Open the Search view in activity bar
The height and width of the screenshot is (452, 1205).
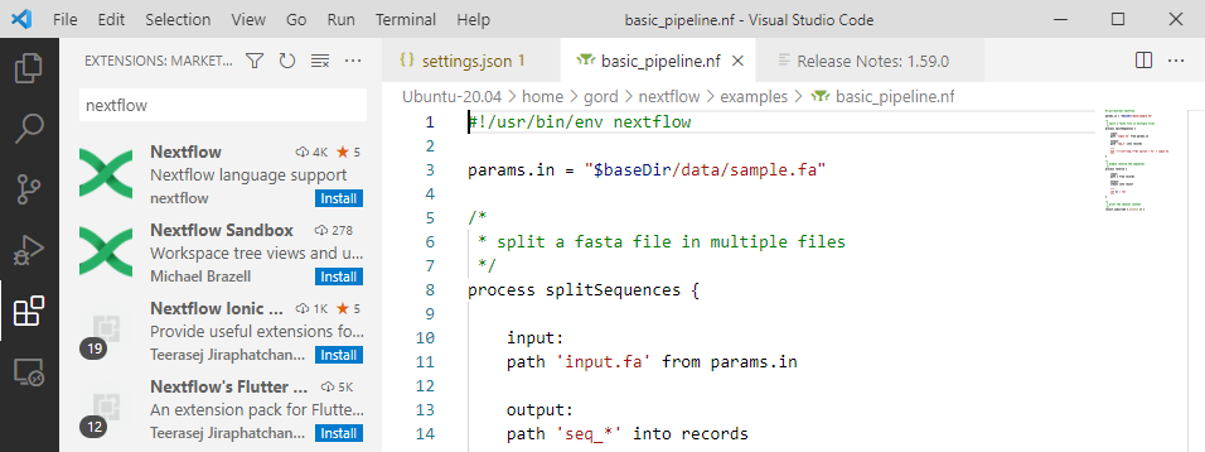[29, 128]
